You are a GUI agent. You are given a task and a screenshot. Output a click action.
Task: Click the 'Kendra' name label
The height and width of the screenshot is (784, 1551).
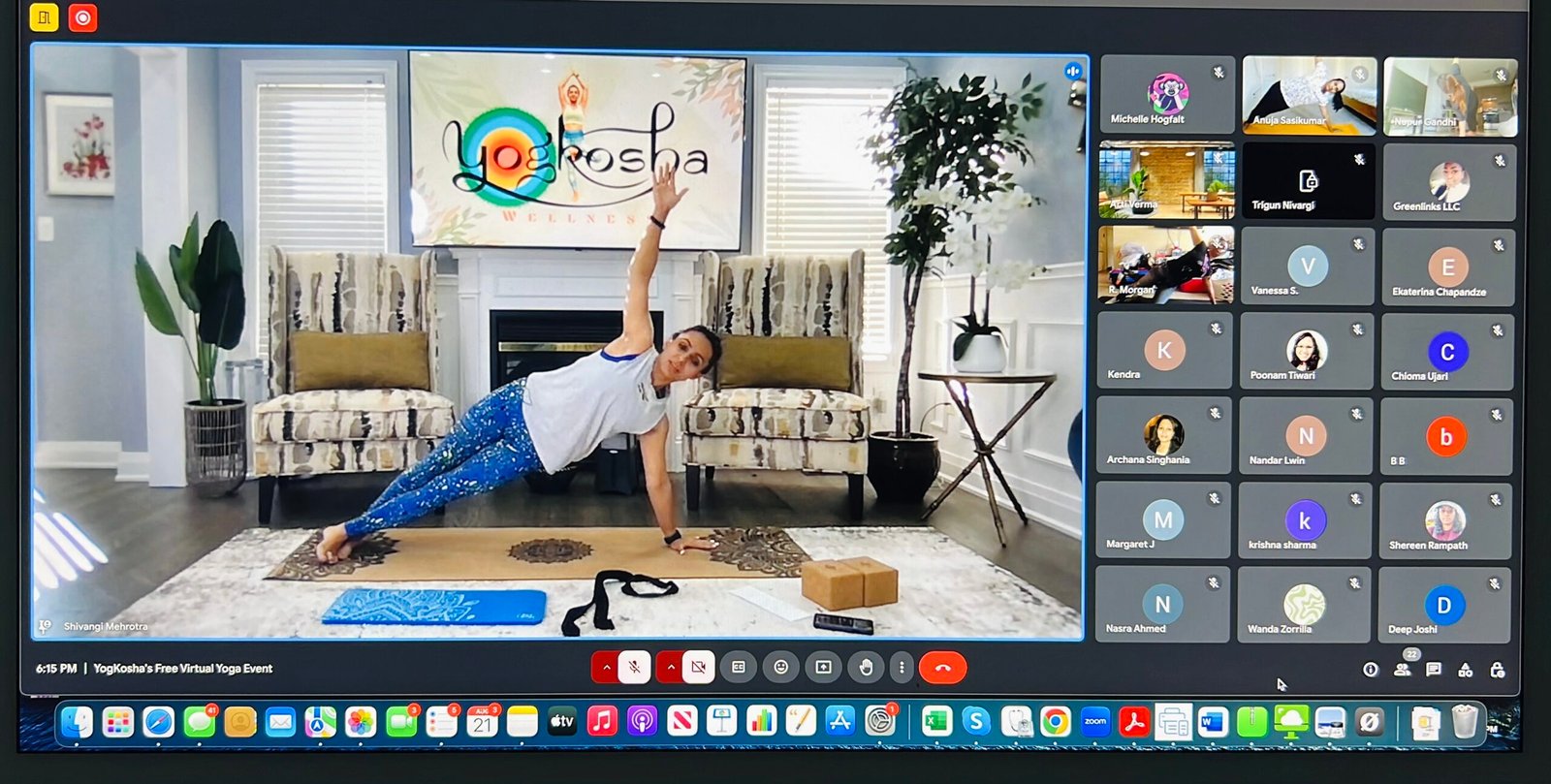(x=1124, y=374)
